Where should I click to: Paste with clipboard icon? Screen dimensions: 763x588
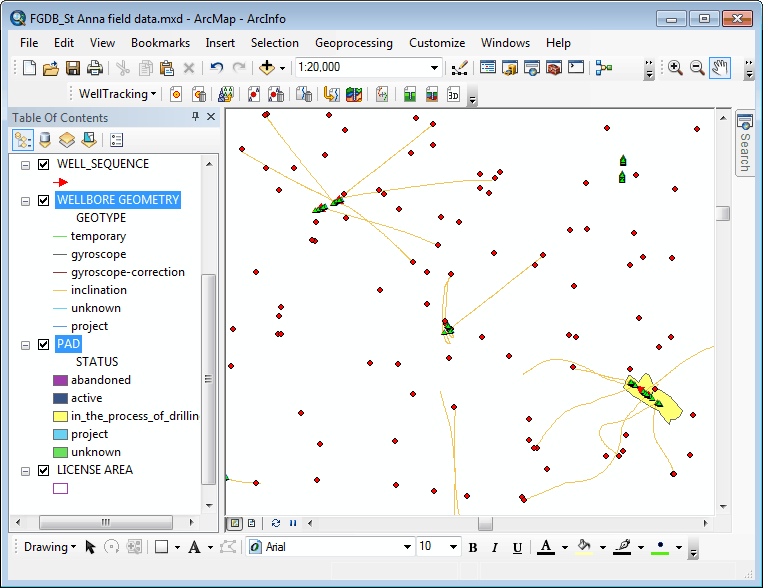click(167, 68)
